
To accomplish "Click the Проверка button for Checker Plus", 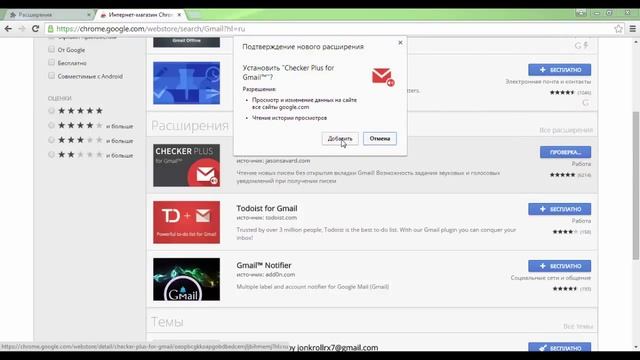I will tap(565, 152).
